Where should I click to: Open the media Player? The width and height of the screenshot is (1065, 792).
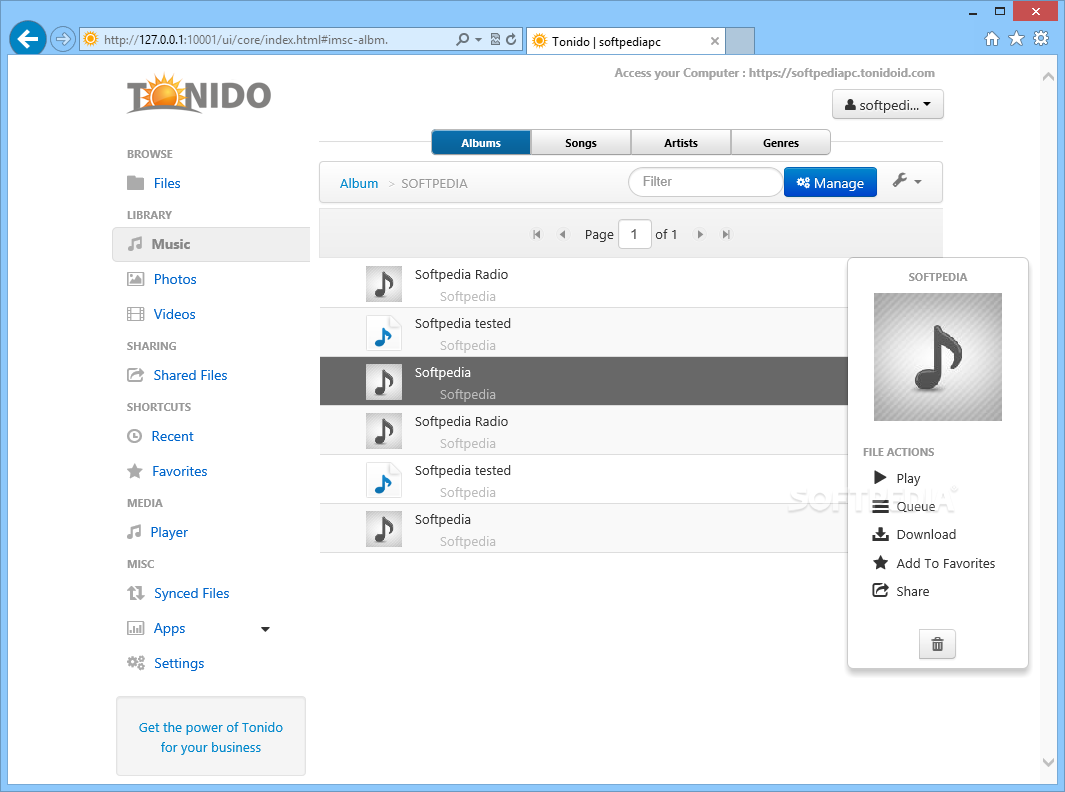tap(169, 533)
